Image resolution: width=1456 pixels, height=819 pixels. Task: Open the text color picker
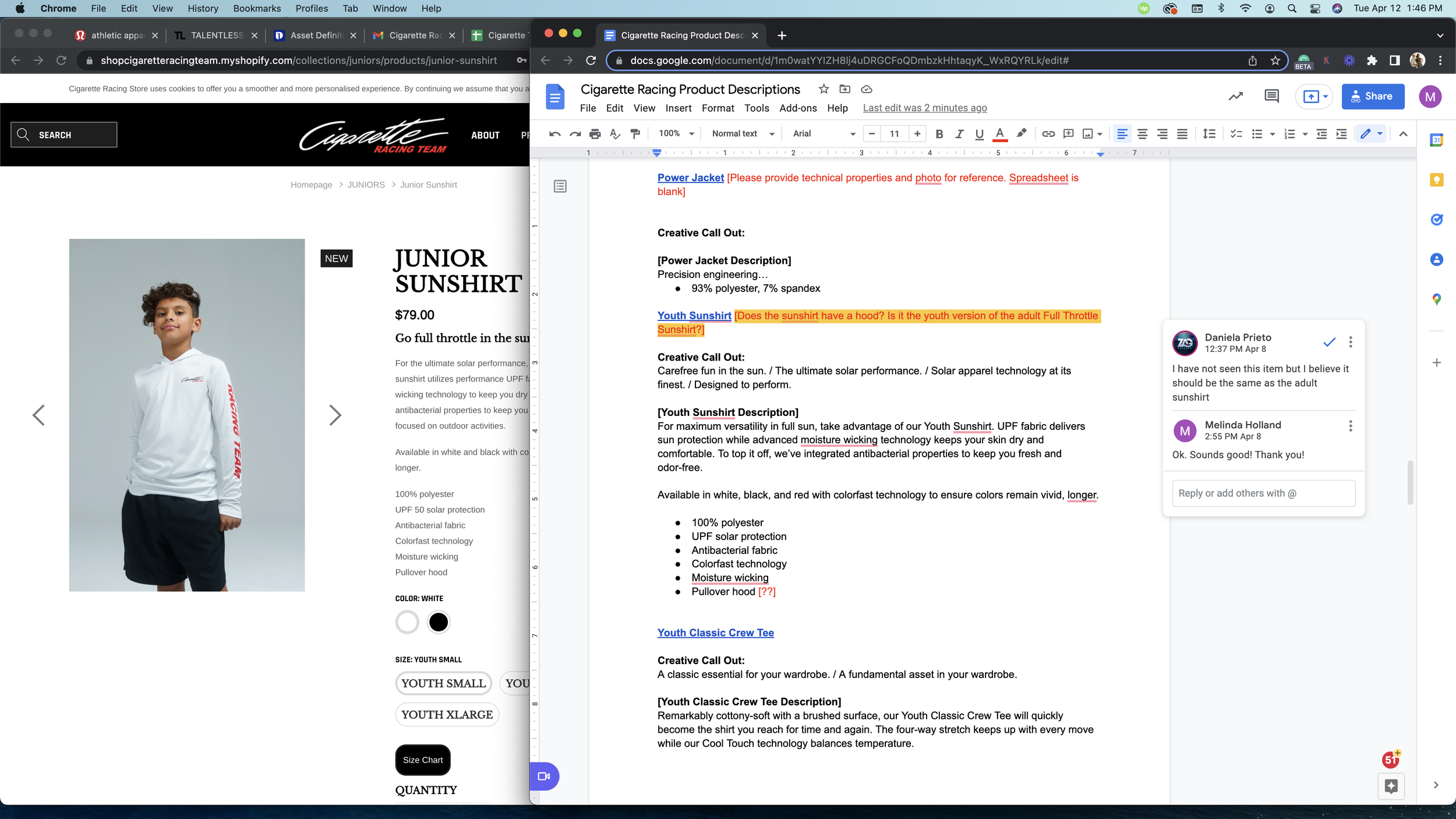tap(1000, 134)
